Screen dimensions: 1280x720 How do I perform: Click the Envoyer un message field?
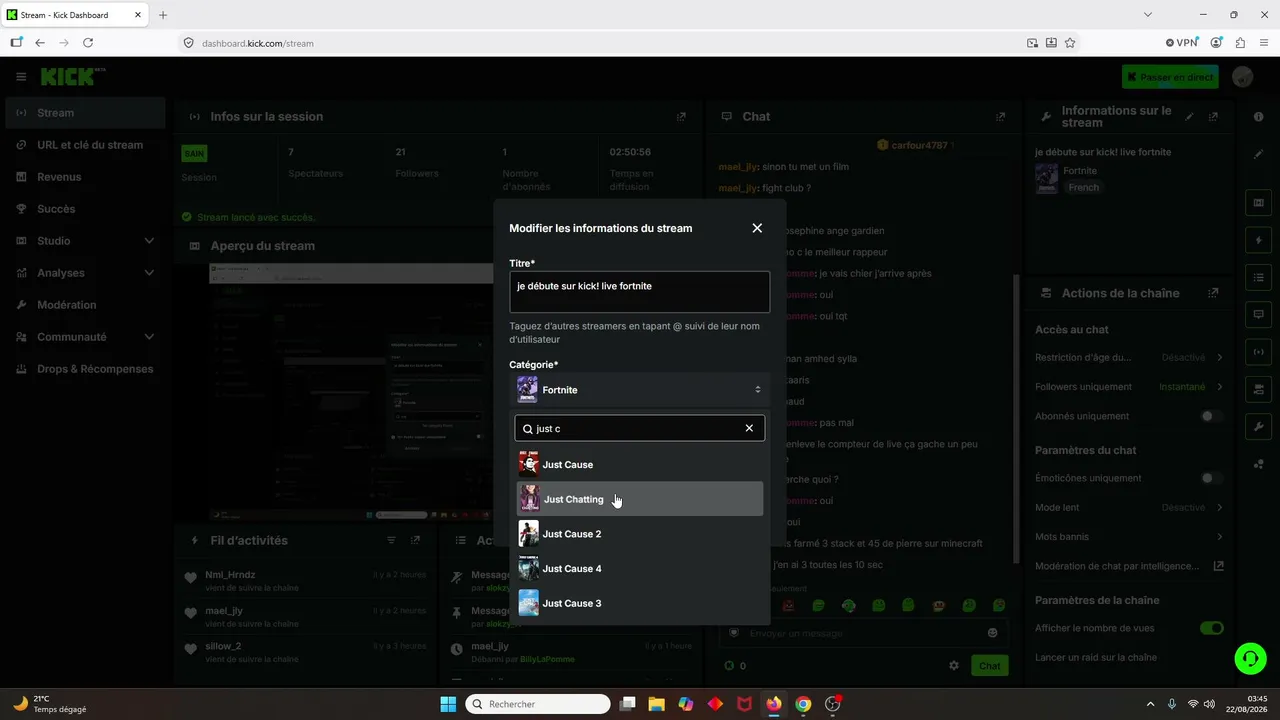(863, 633)
